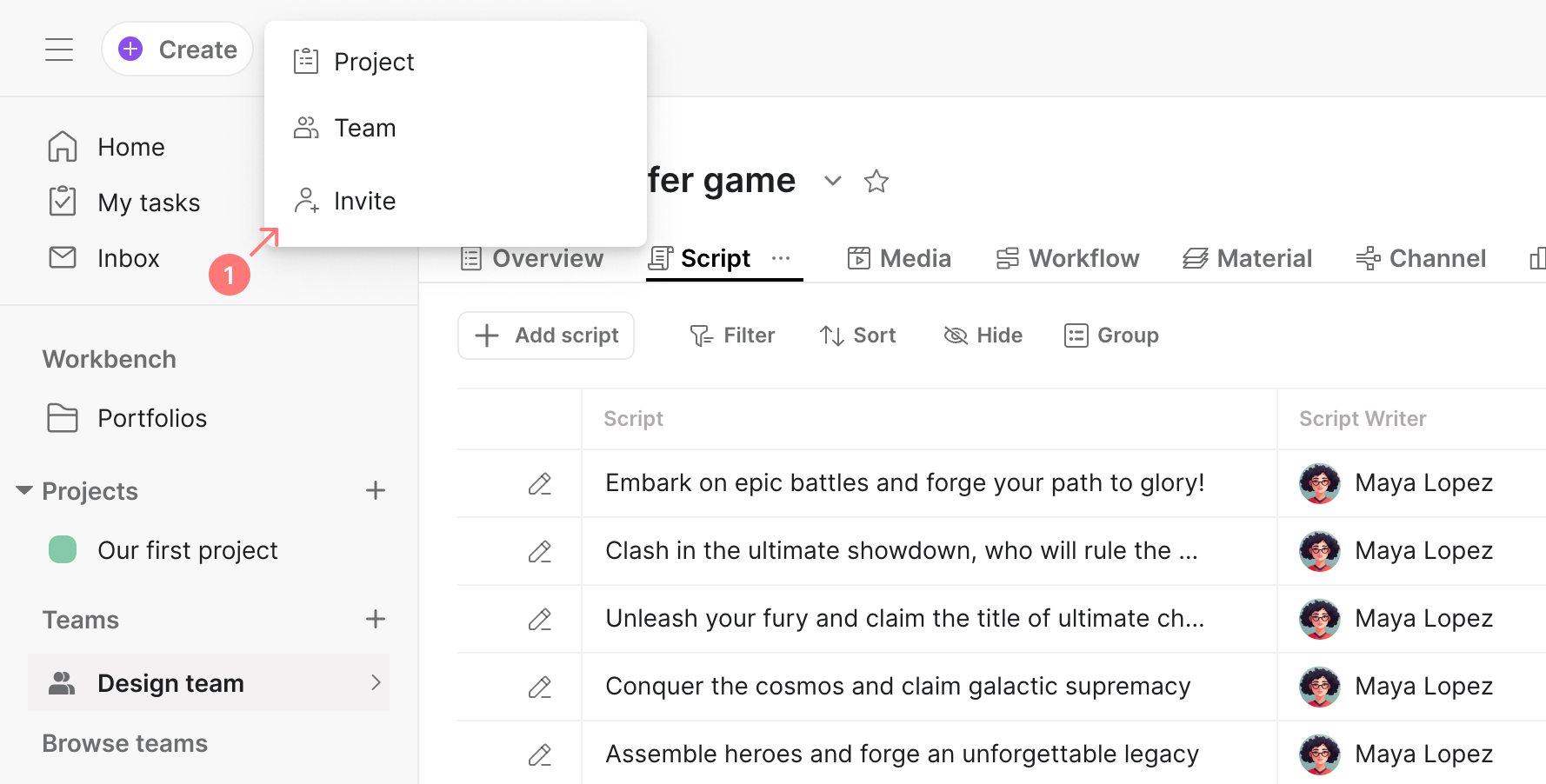Star the project as favorite

(x=876, y=181)
